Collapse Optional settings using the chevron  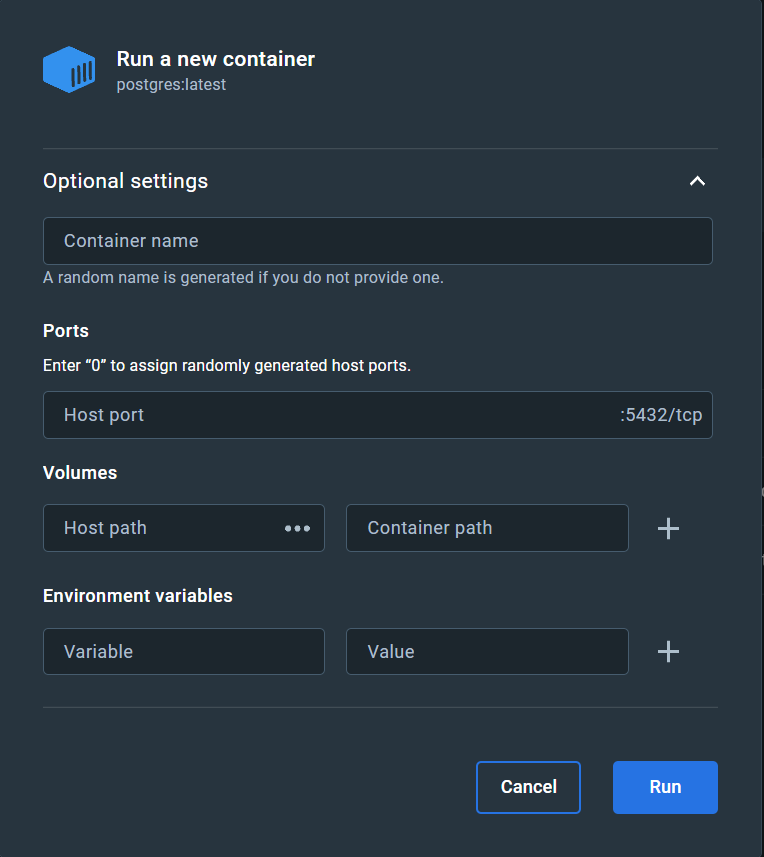pos(697,181)
